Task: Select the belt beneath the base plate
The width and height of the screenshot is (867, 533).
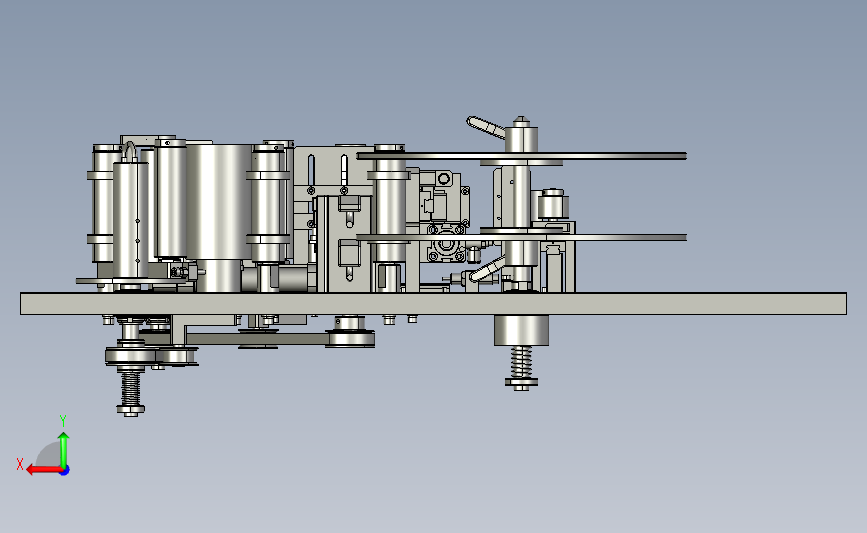Action: pos(257,338)
